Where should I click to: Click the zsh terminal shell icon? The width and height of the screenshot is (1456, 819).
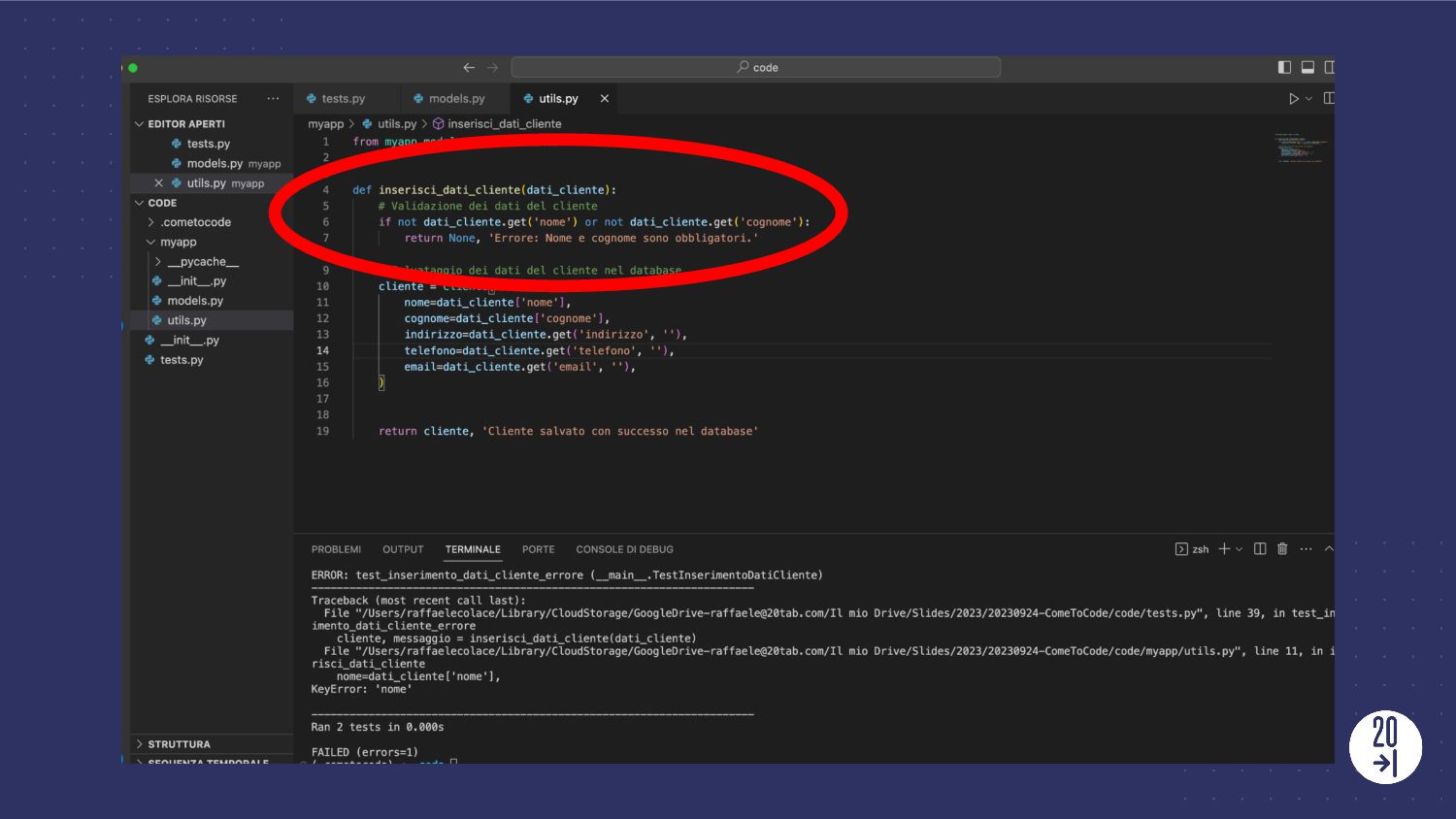[x=1181, y=549]
